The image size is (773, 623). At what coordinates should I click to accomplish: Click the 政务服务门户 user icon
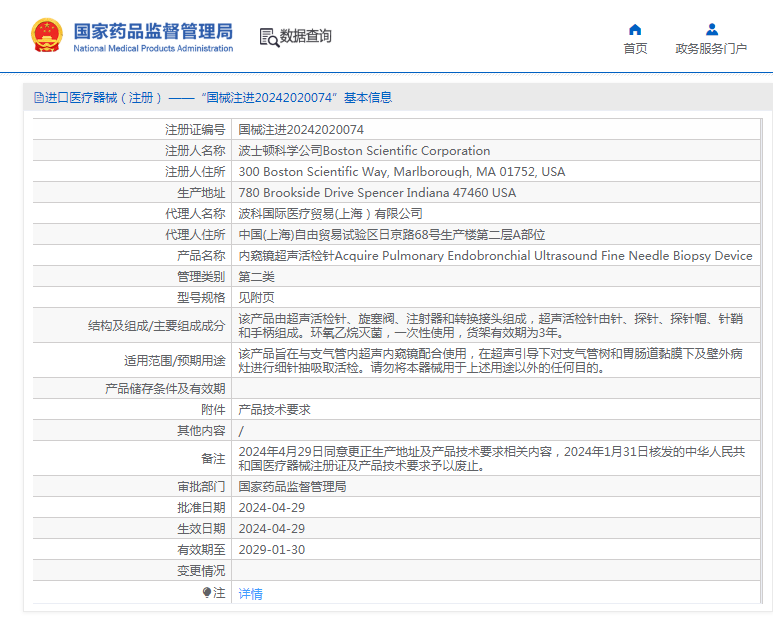711,30
